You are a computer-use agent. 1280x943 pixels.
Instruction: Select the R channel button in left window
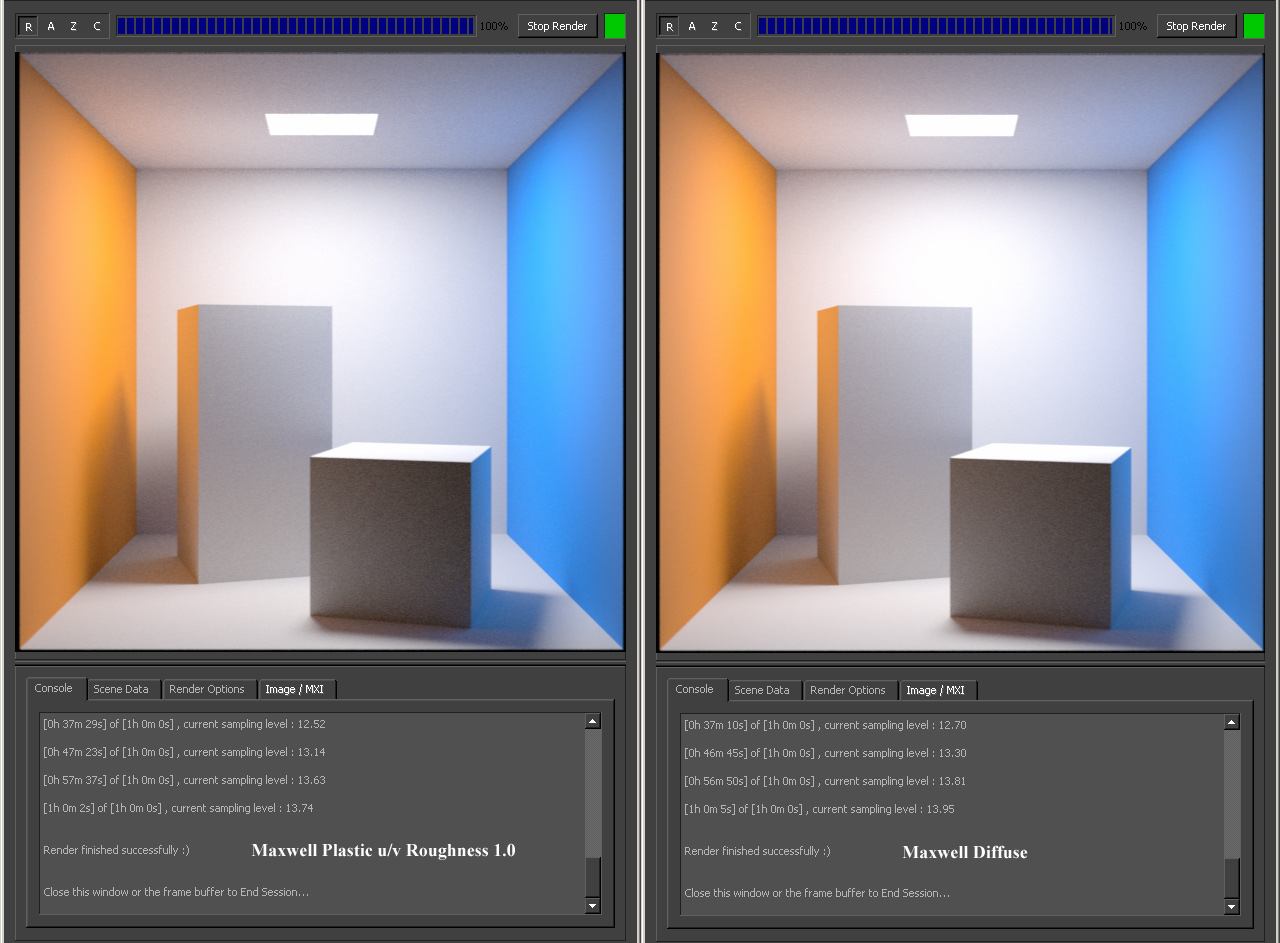(x=28, y=26)
